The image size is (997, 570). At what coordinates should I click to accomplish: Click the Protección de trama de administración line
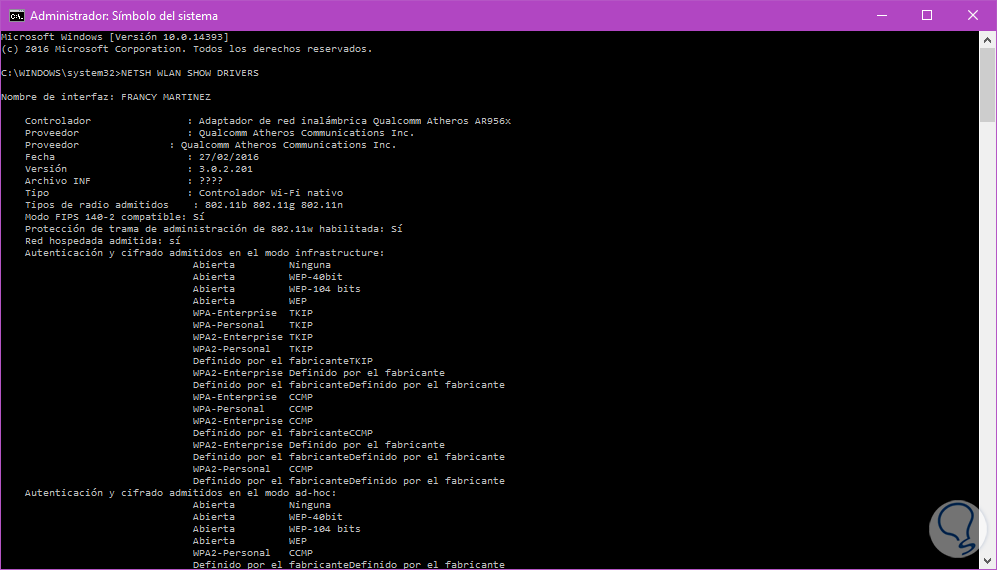[214, 229]
